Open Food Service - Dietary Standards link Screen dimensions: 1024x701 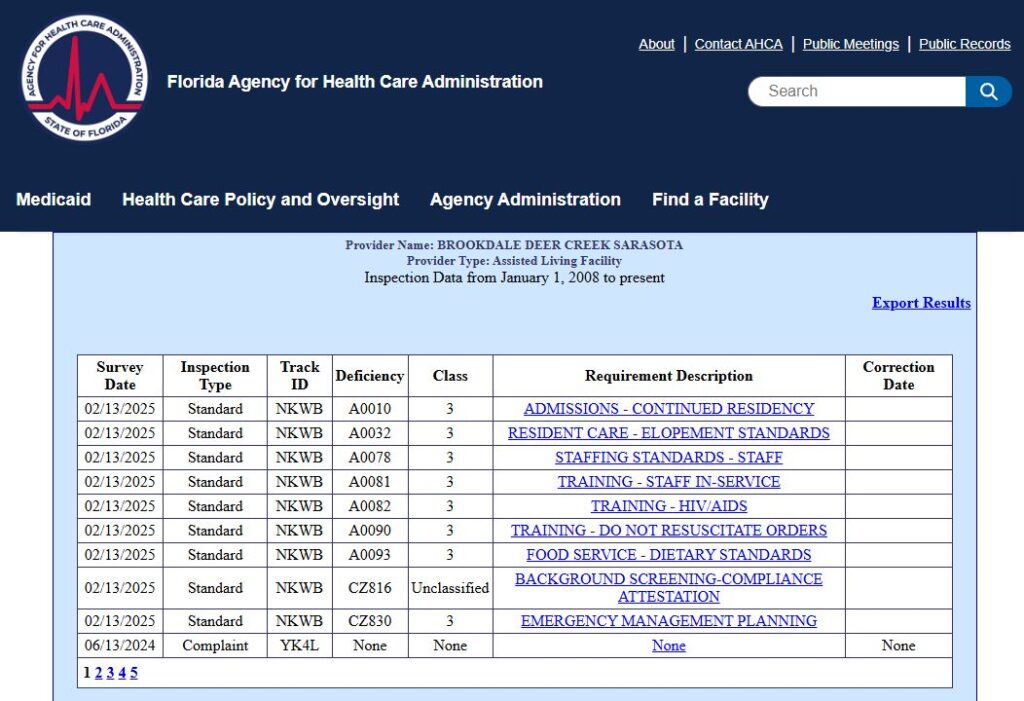coord(669,555)
